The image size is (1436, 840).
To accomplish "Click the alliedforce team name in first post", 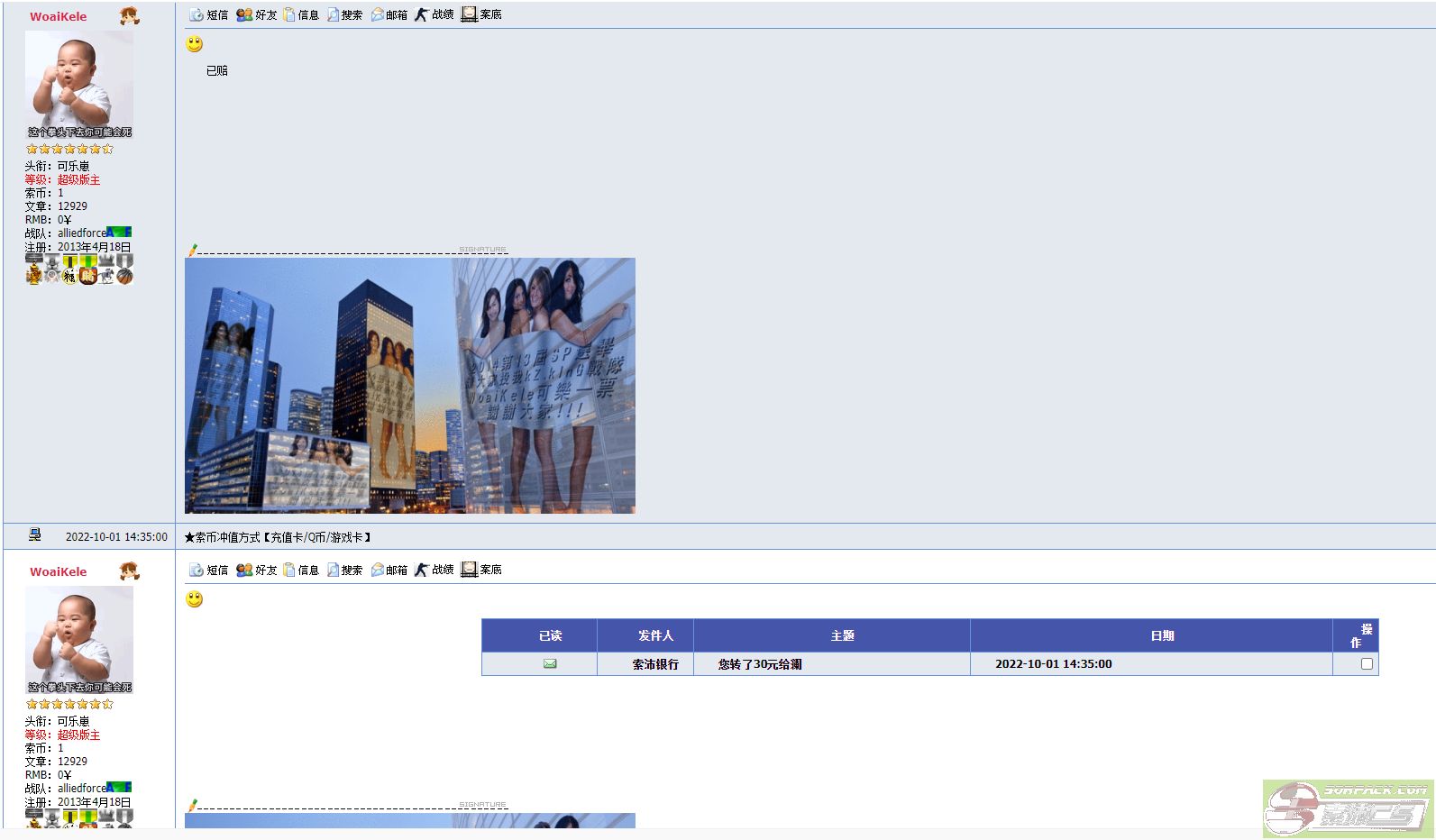I will coord(82,233).
